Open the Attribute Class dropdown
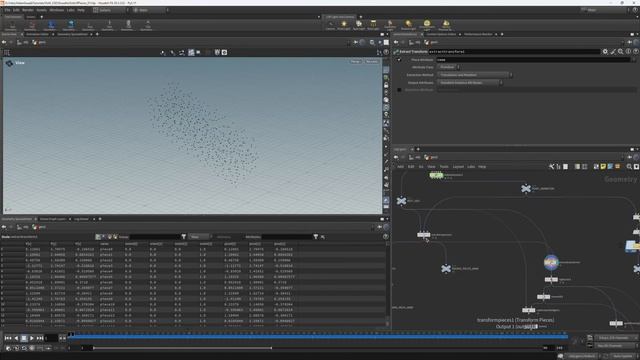The width and height of the screenshot is (640, 360). point(449,67)
